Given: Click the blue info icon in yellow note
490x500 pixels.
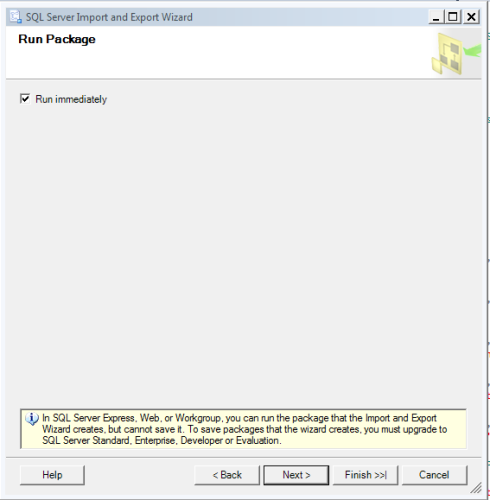Looking at the screenshot, I should (32, 419).
